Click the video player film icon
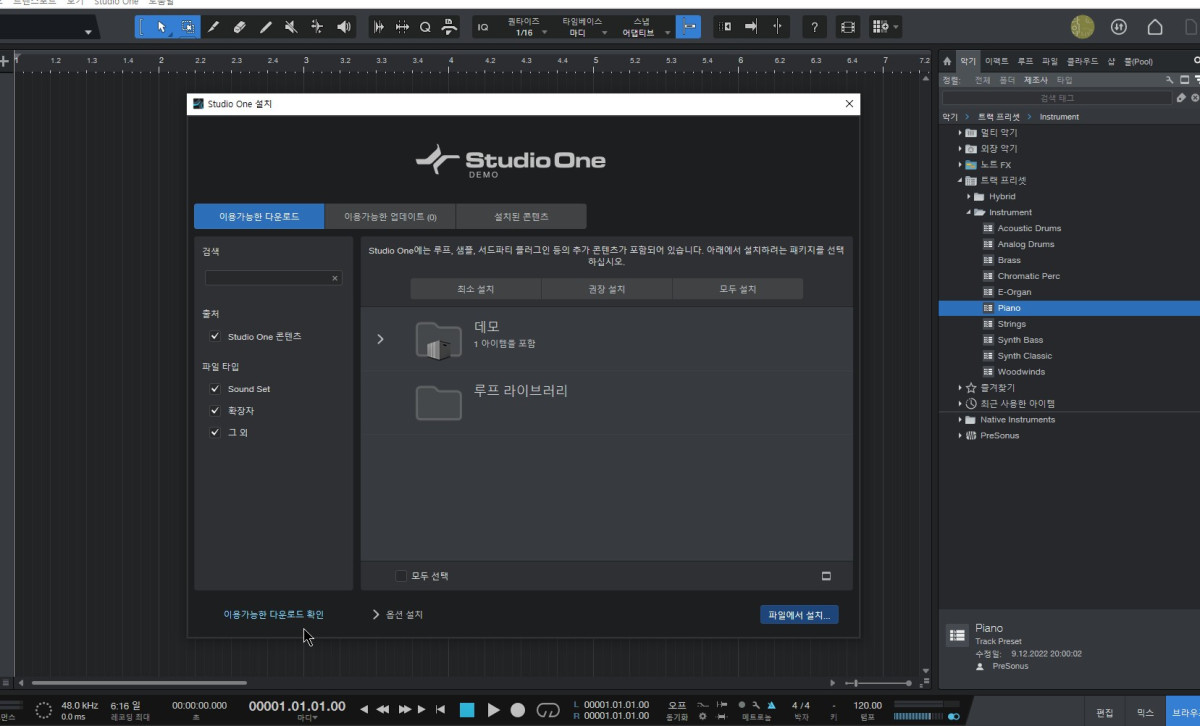This screenshot has width=1200, height=726. click(x=847, y=27)
